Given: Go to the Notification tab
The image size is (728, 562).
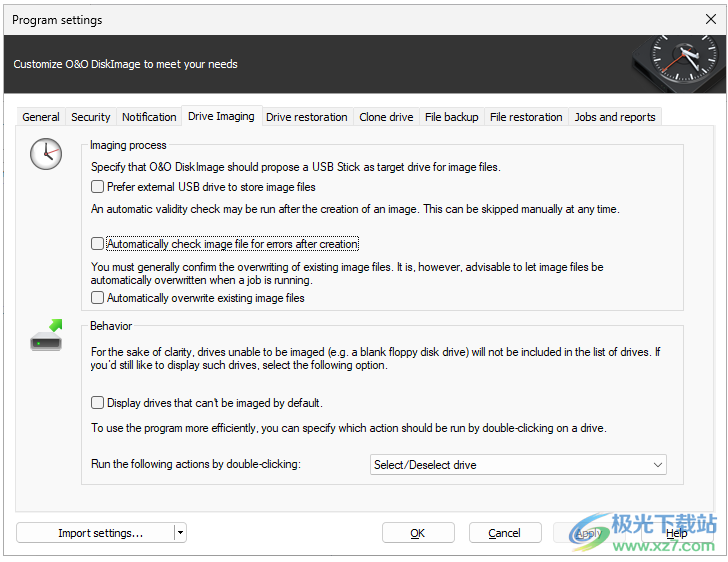Looking at the screenshot, I should pyautogui.click(x=149, y=117).
